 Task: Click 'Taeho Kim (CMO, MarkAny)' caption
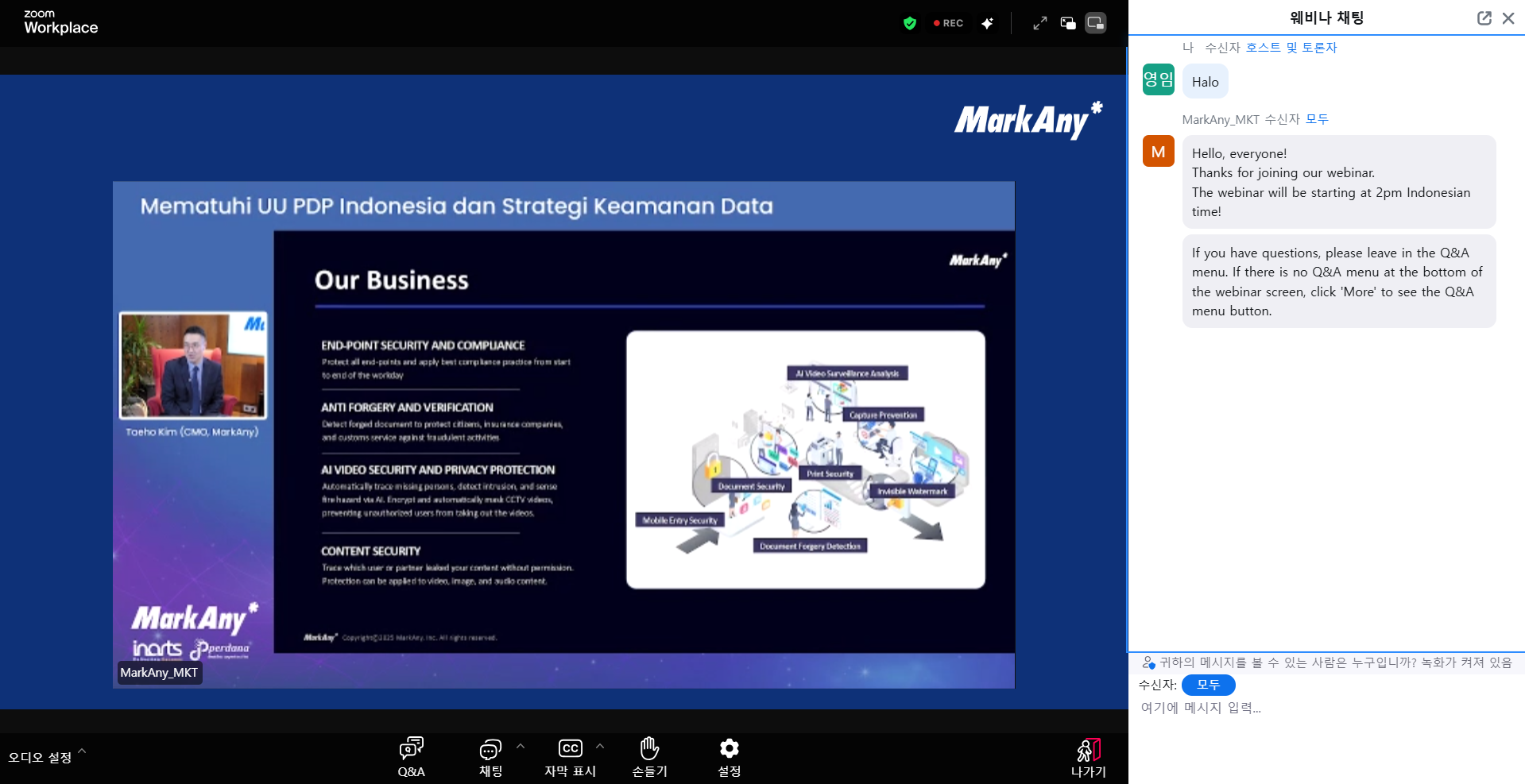(192, 432)
